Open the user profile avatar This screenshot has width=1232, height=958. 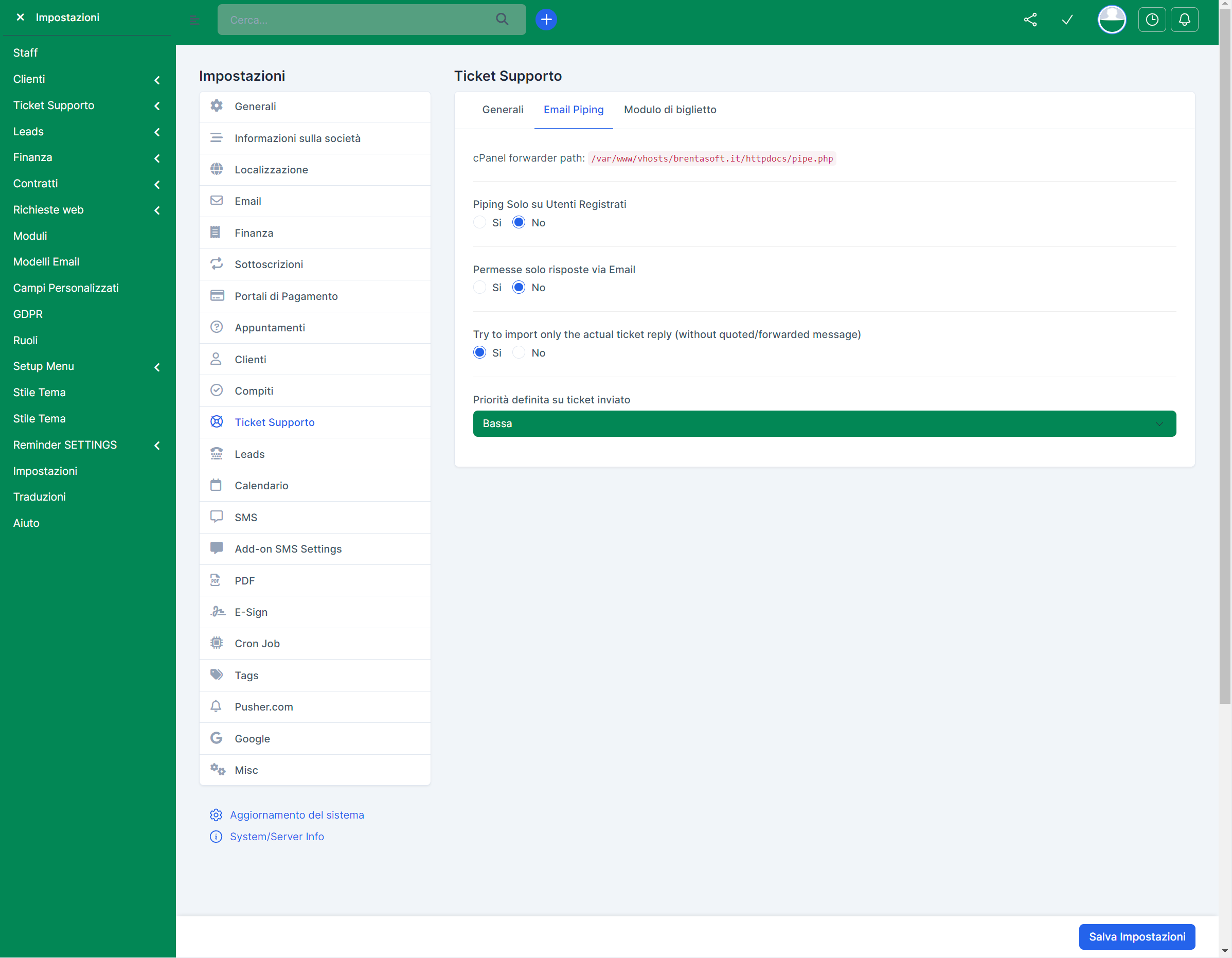[x=1111, y=20]
